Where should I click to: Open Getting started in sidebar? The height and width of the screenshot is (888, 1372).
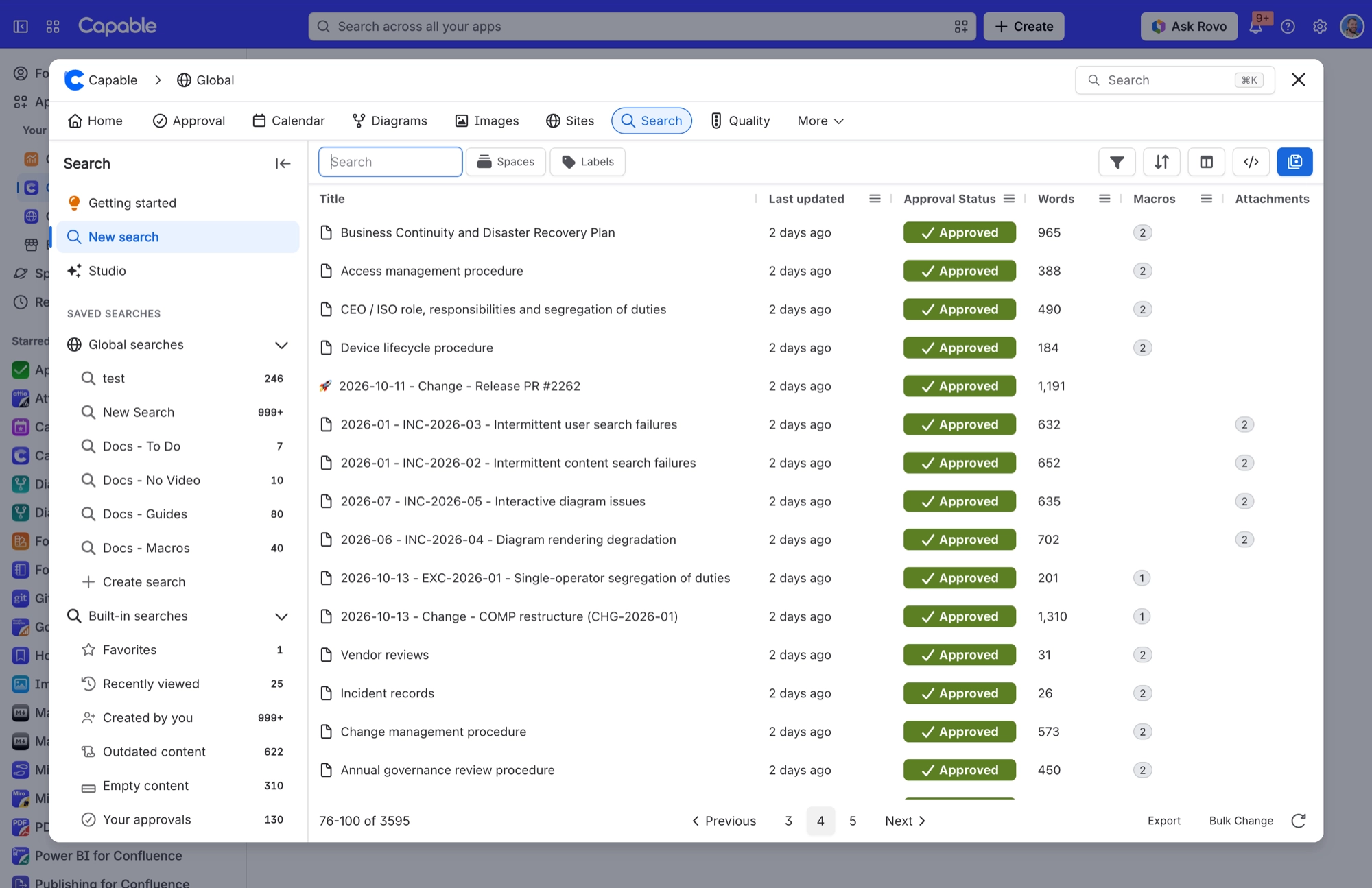(178, 203)
